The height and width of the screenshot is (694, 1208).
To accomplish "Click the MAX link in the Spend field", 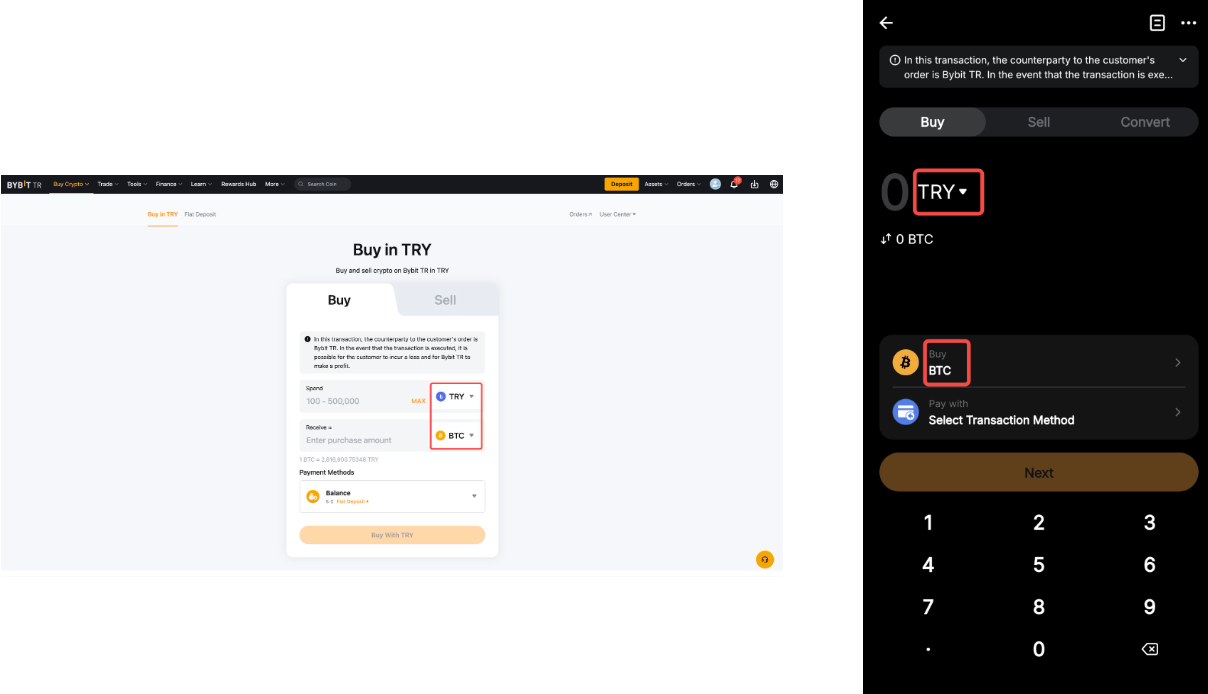I will tap(418, 401).
